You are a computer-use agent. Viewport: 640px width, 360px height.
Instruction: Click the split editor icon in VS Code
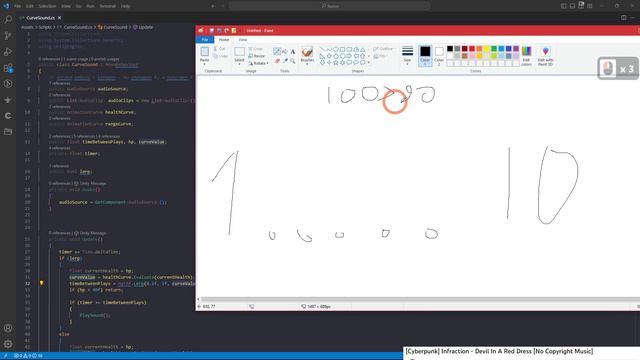point(623,18)
